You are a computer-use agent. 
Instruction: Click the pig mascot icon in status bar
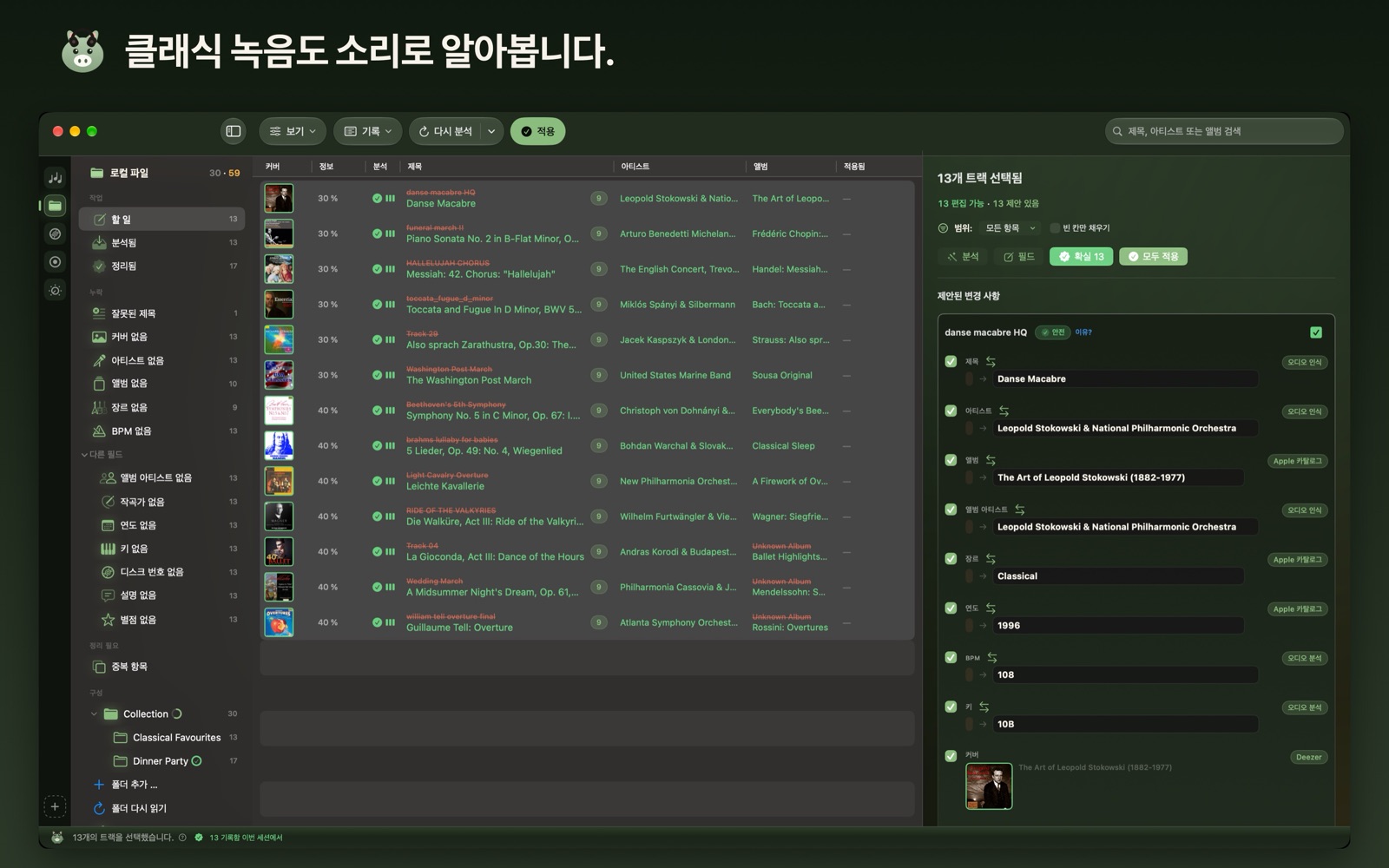tap(57, 838)
